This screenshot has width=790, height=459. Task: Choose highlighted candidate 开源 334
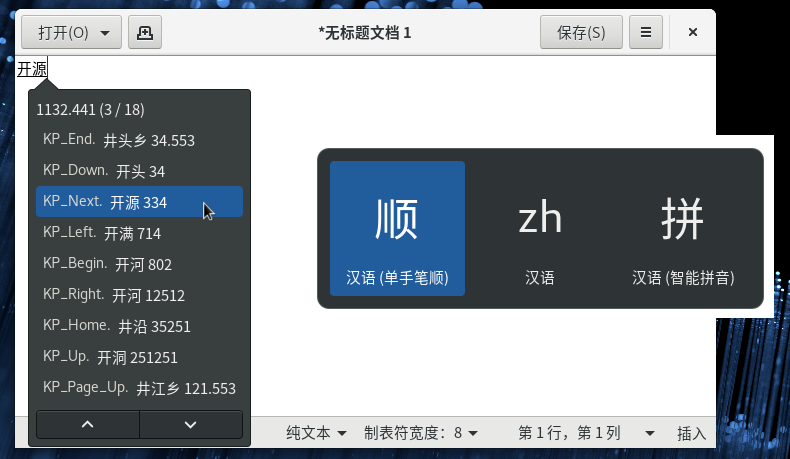click(x=140, y=202)
